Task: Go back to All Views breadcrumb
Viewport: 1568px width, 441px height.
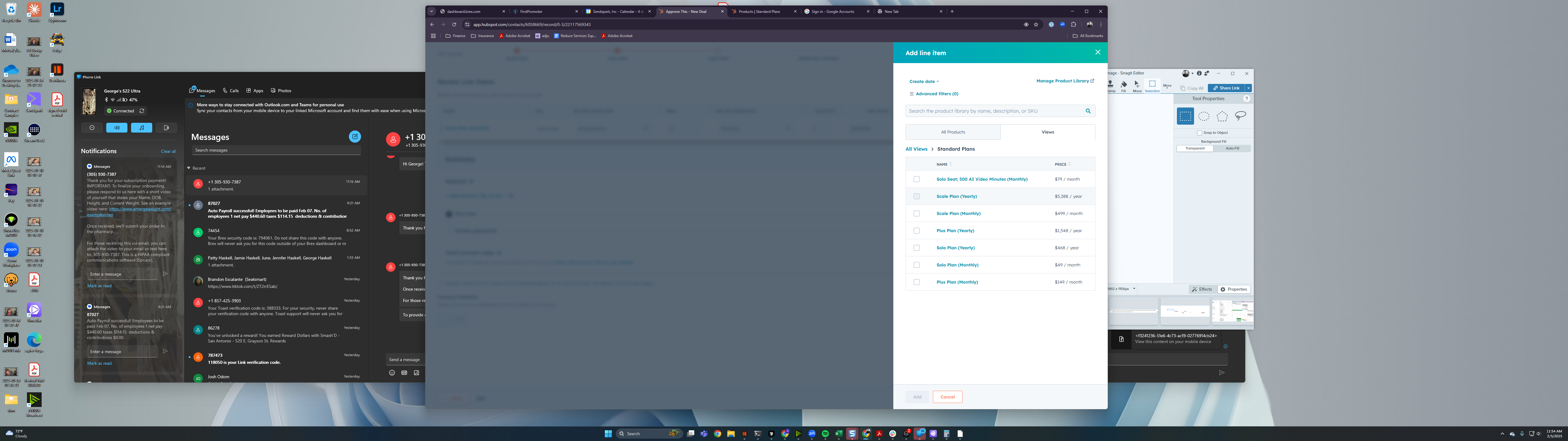Action: [x=916, y=149]
